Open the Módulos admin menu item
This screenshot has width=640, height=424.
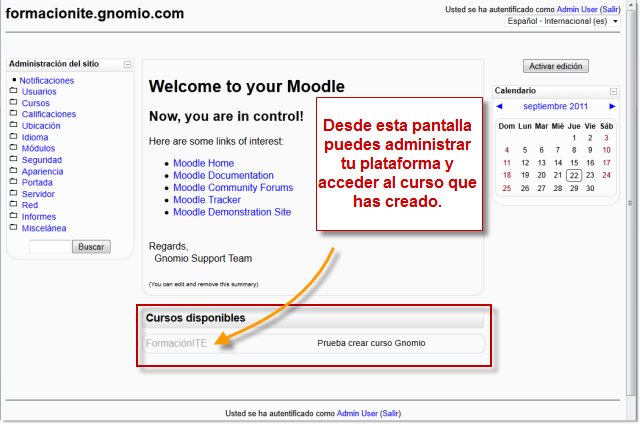(x=38, y=148)
